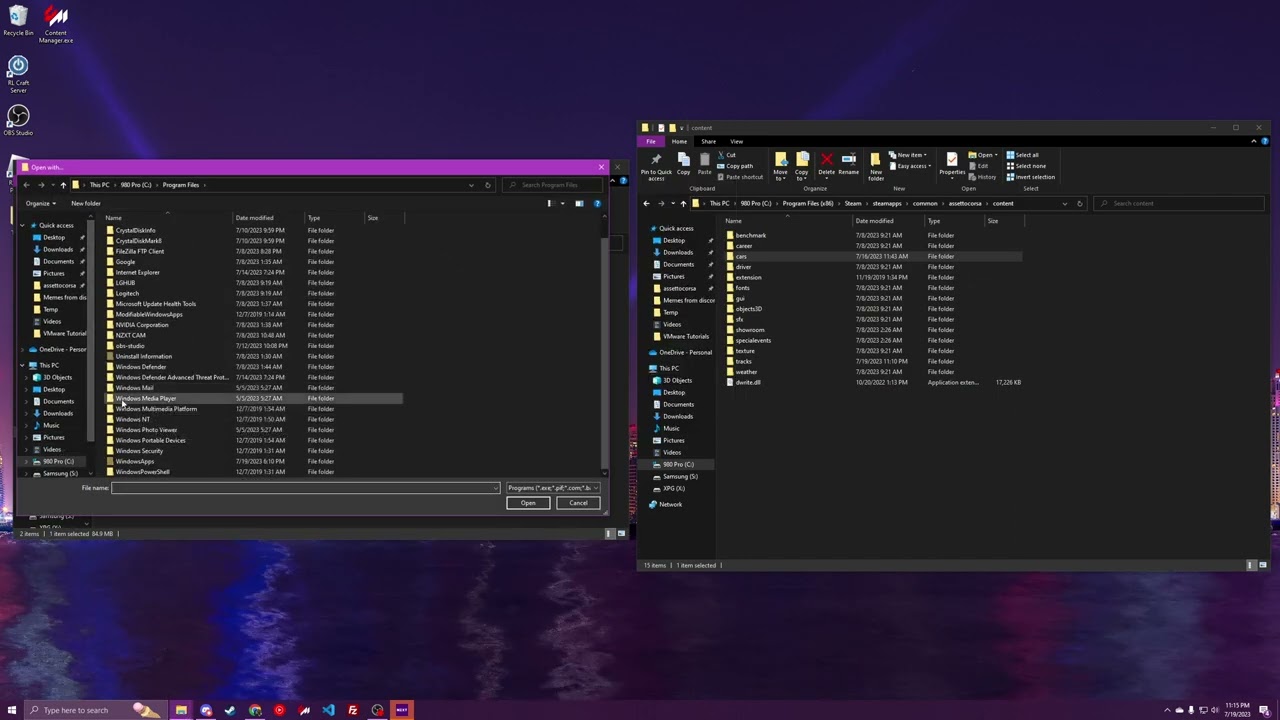The image size is (1280, 720).
Task: Switch to the View ribbon tab
Action: click(x=736, y=141)
